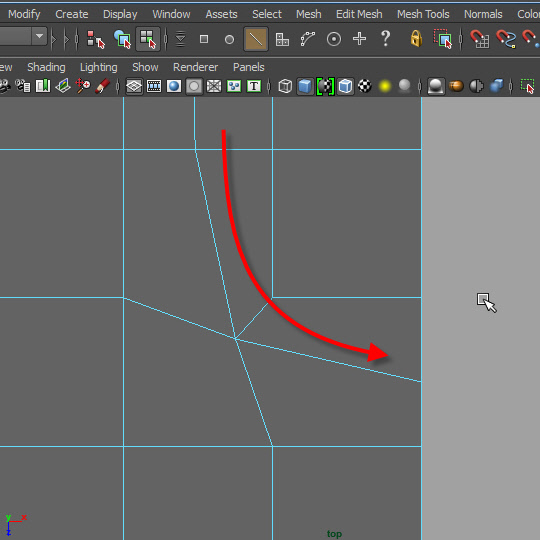
Task: Toggle the hulls curve selection mask icon
Action: coord(308,39)
